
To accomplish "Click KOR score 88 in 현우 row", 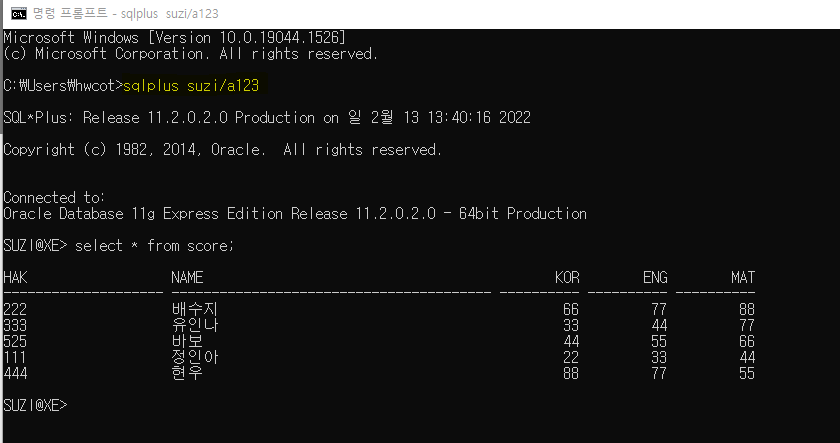I will point(571,373).
